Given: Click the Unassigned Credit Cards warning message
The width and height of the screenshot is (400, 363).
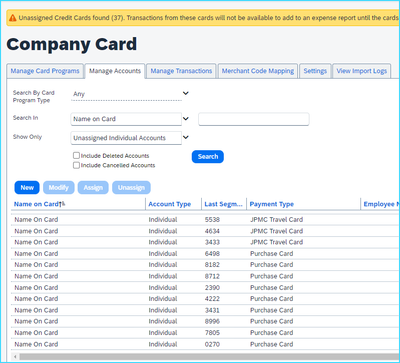Looking at the screenshot, I should [208, 18].
